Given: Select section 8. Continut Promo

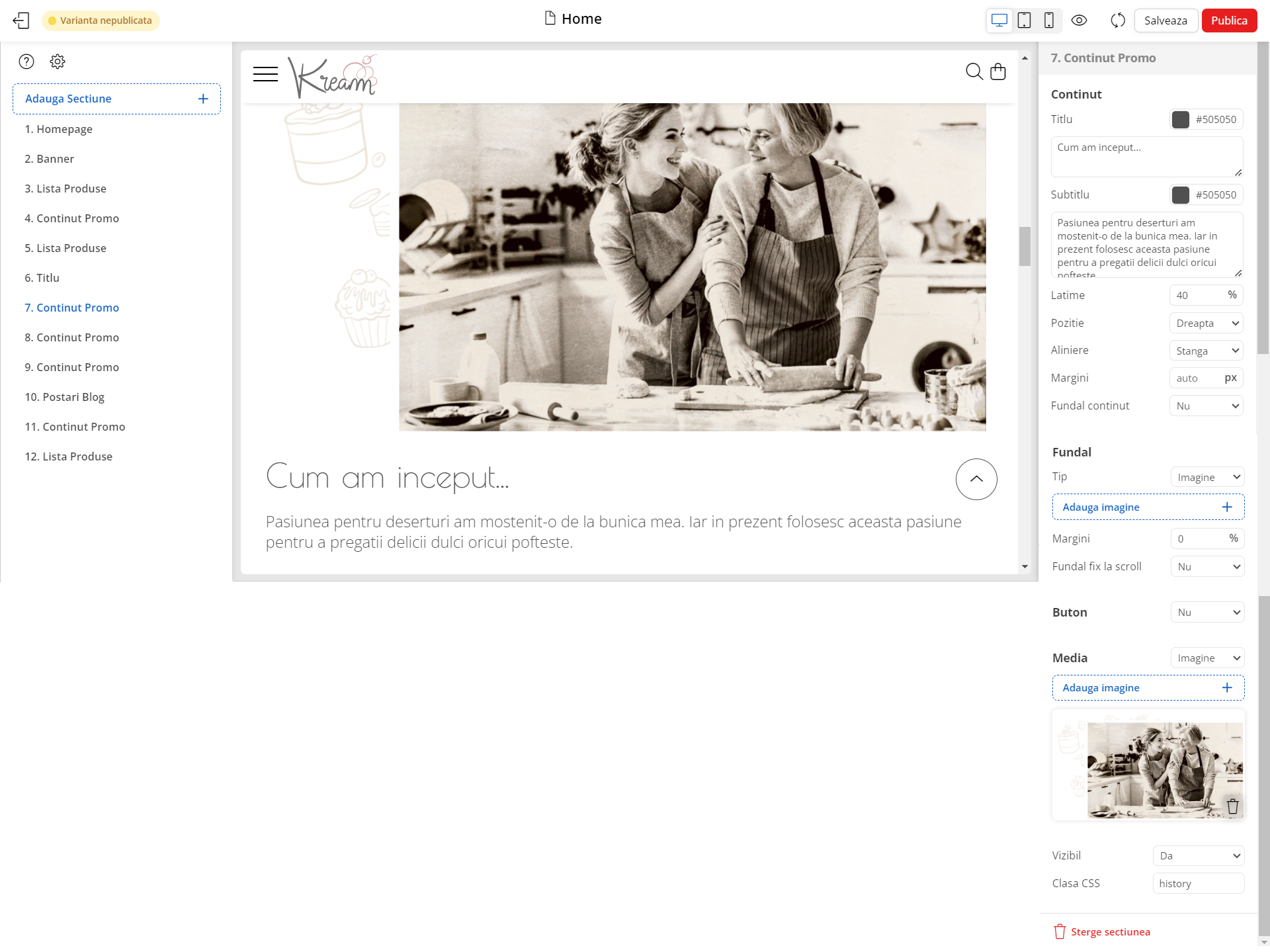Looking at the screenshot, I should pos(71,337).
